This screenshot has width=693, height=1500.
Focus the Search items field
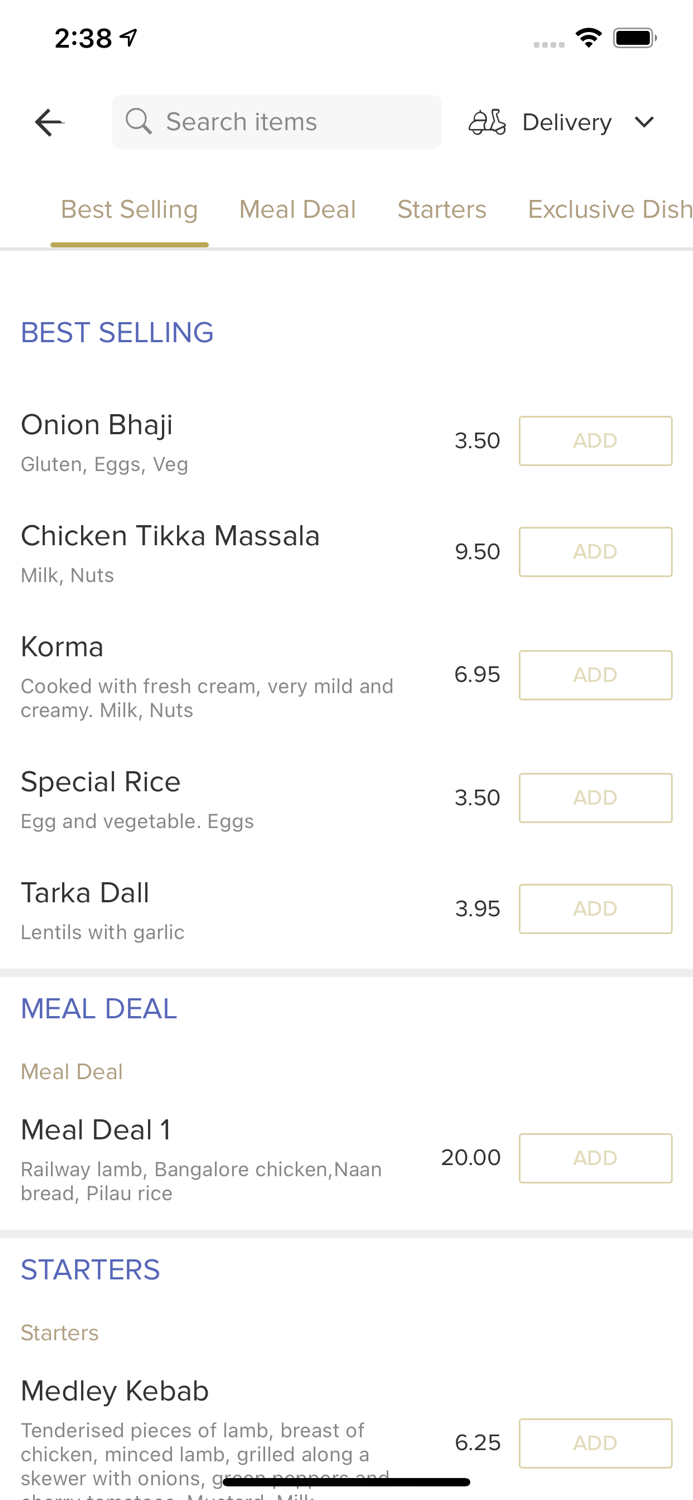290,122
